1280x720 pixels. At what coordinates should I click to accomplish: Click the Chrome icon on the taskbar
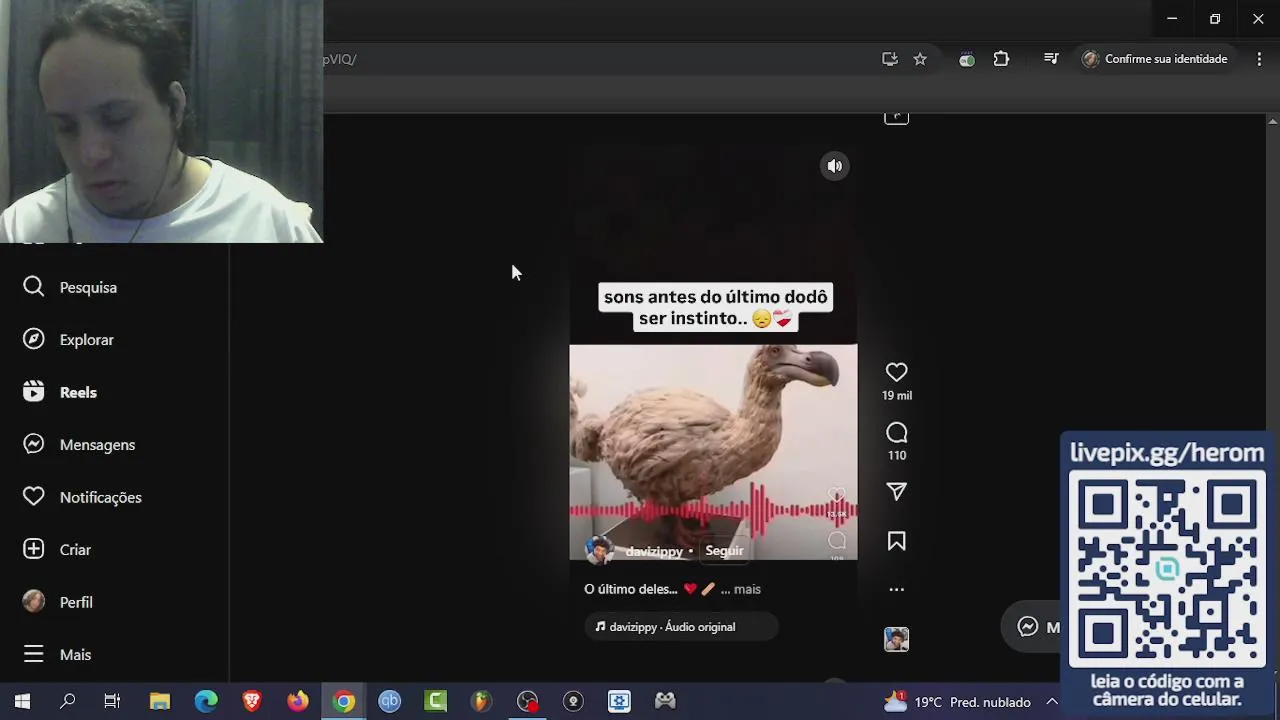pos(344,702)
